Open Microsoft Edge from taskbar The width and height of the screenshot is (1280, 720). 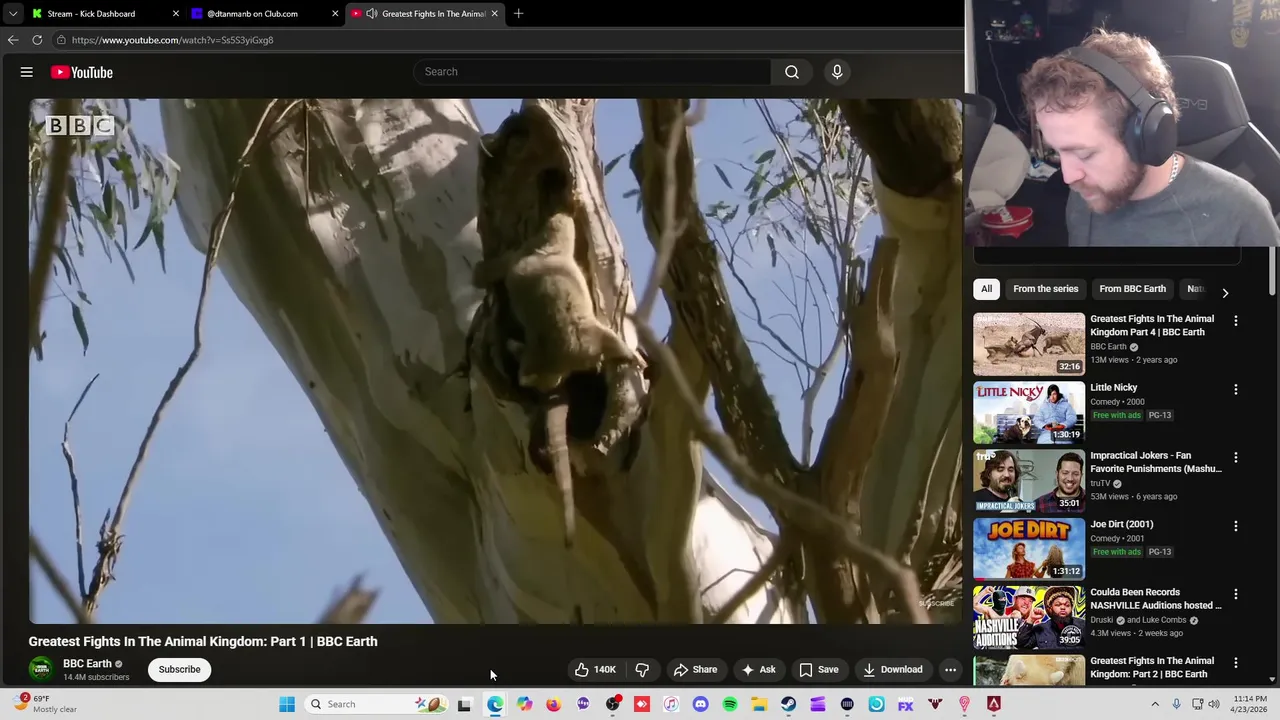[x=495, y=704]
